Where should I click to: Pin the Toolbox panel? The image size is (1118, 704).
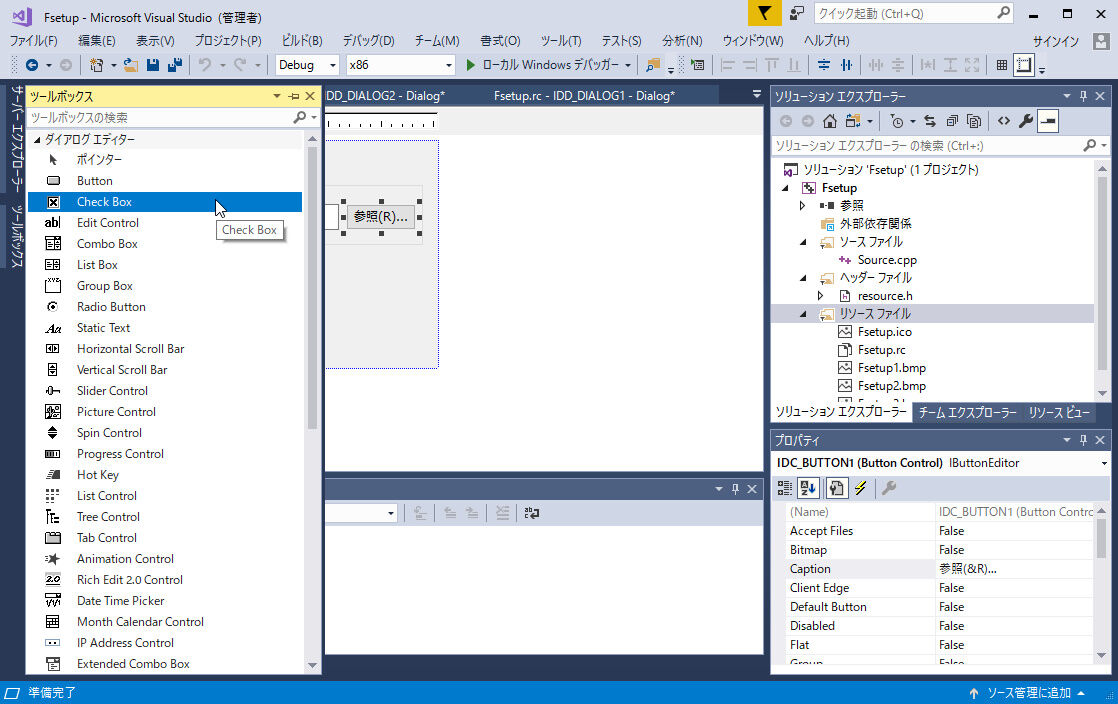pos(294,96)
